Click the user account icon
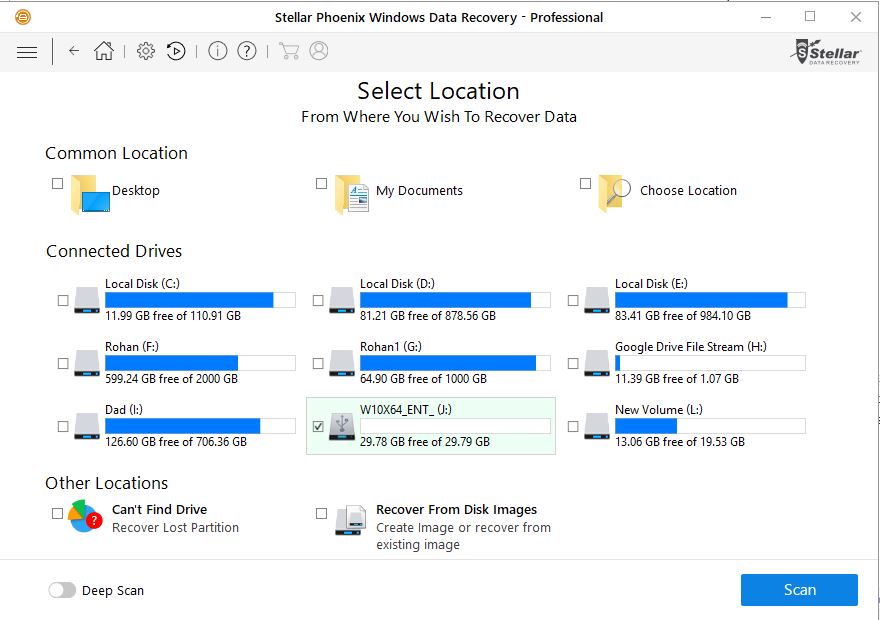The width and height of the screenshot is (880, 620). click(319, 51)
